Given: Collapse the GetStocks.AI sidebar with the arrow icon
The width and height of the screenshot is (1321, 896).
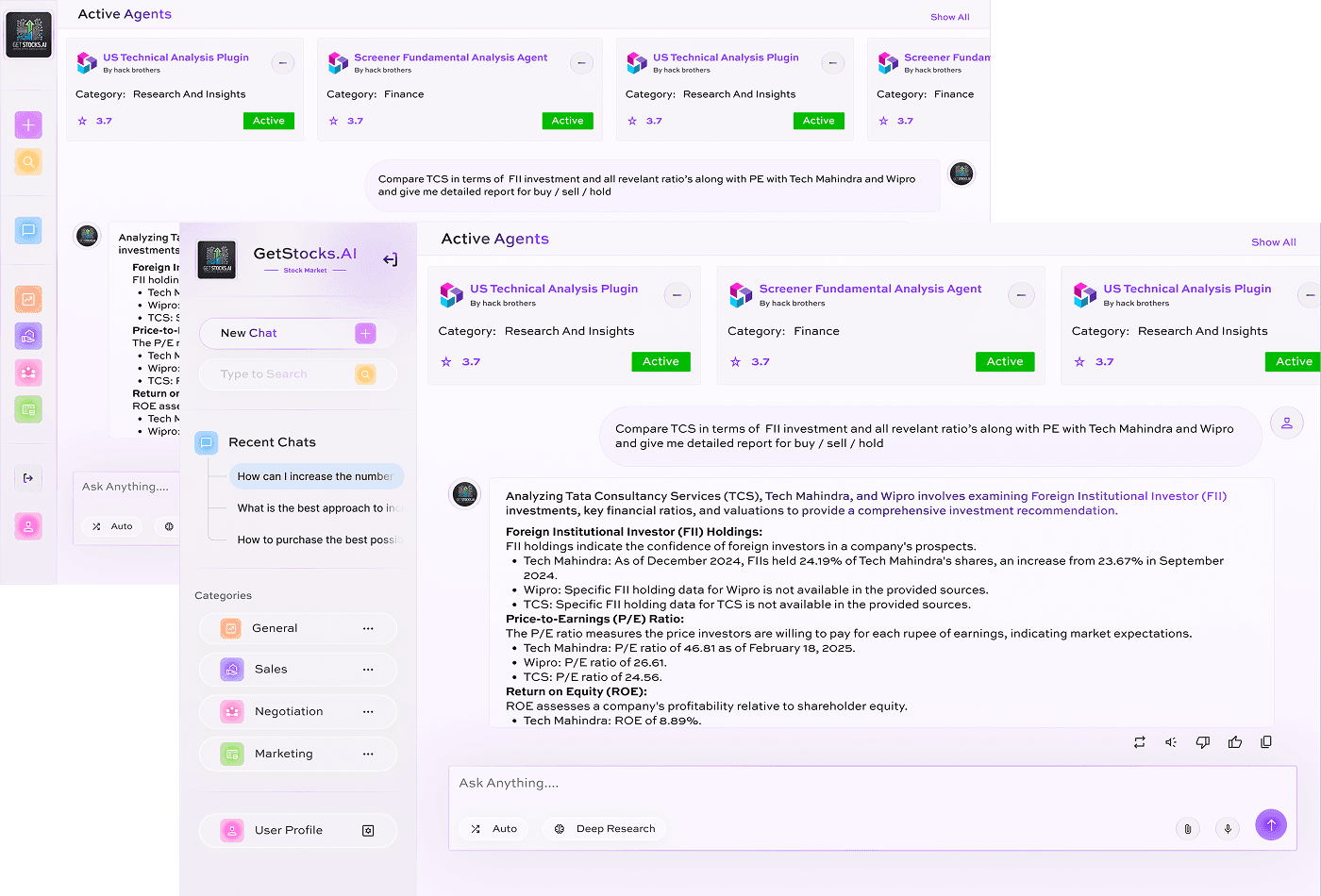Looking at the screenshot, I should 390,259.
